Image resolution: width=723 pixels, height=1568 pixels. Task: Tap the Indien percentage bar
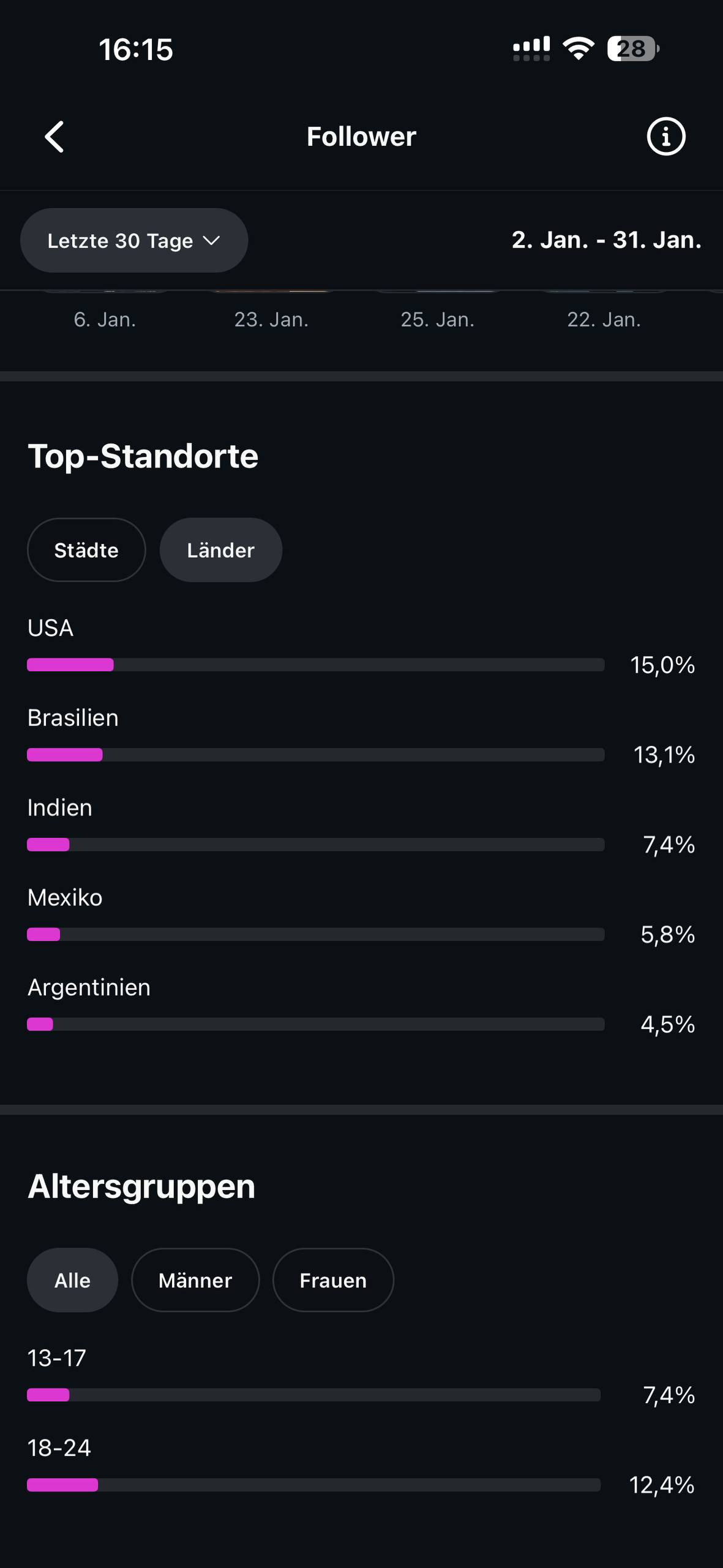(x=315, y=845)
